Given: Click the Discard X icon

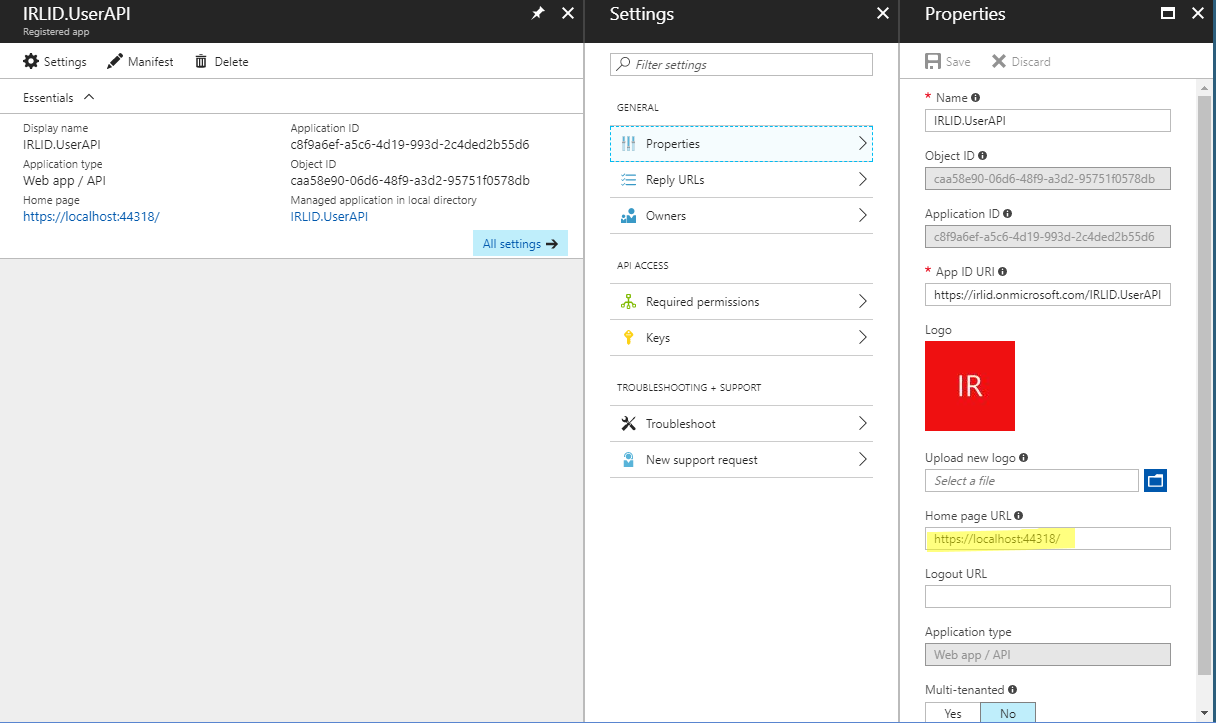Looking at the screenshot, I should tap(999, 62).
